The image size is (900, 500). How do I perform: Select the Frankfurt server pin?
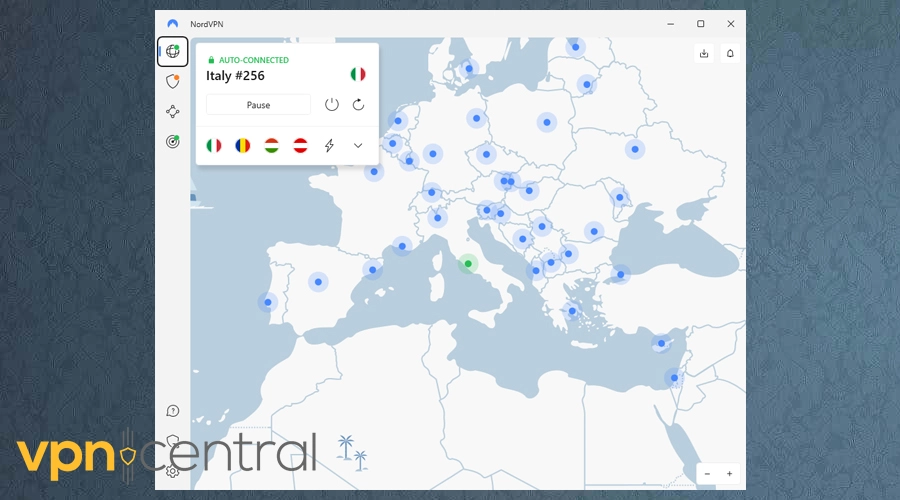[x=433, y=154]
